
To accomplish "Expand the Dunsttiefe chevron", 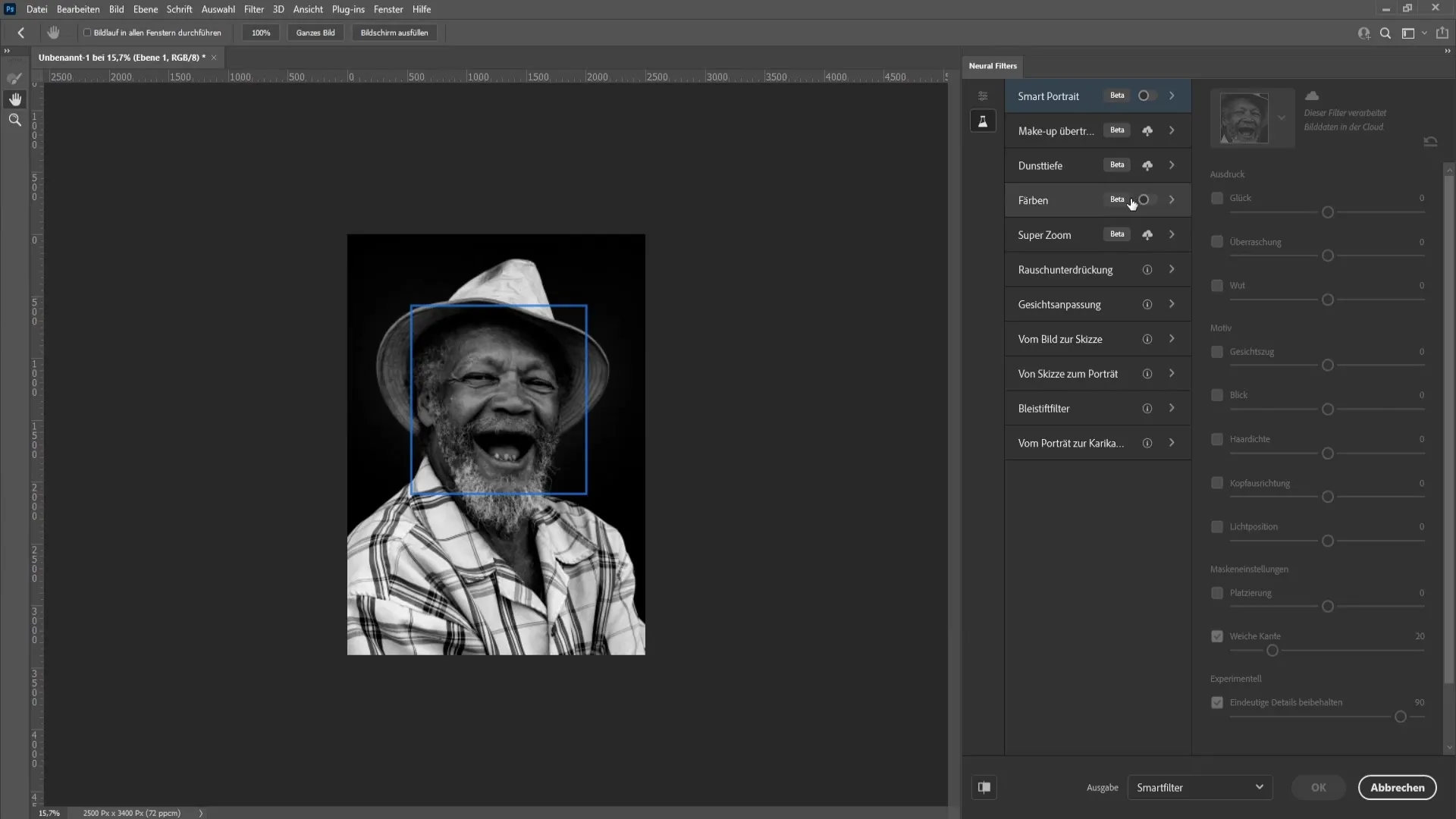I will [1172, 165].
